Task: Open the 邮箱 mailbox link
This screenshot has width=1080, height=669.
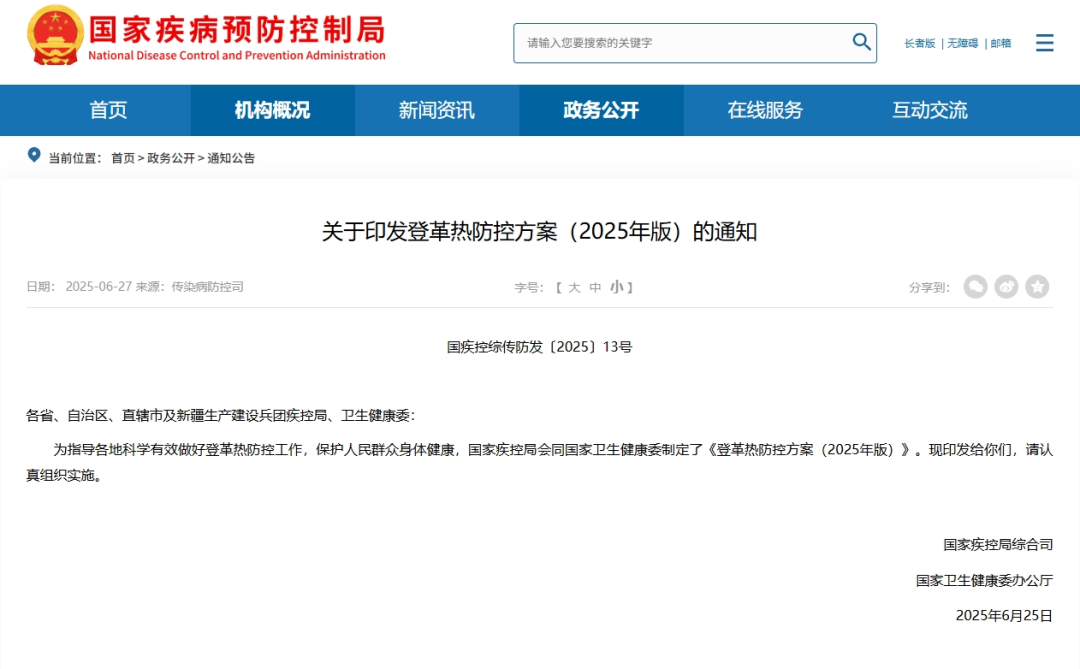Action: (1000, 43)
